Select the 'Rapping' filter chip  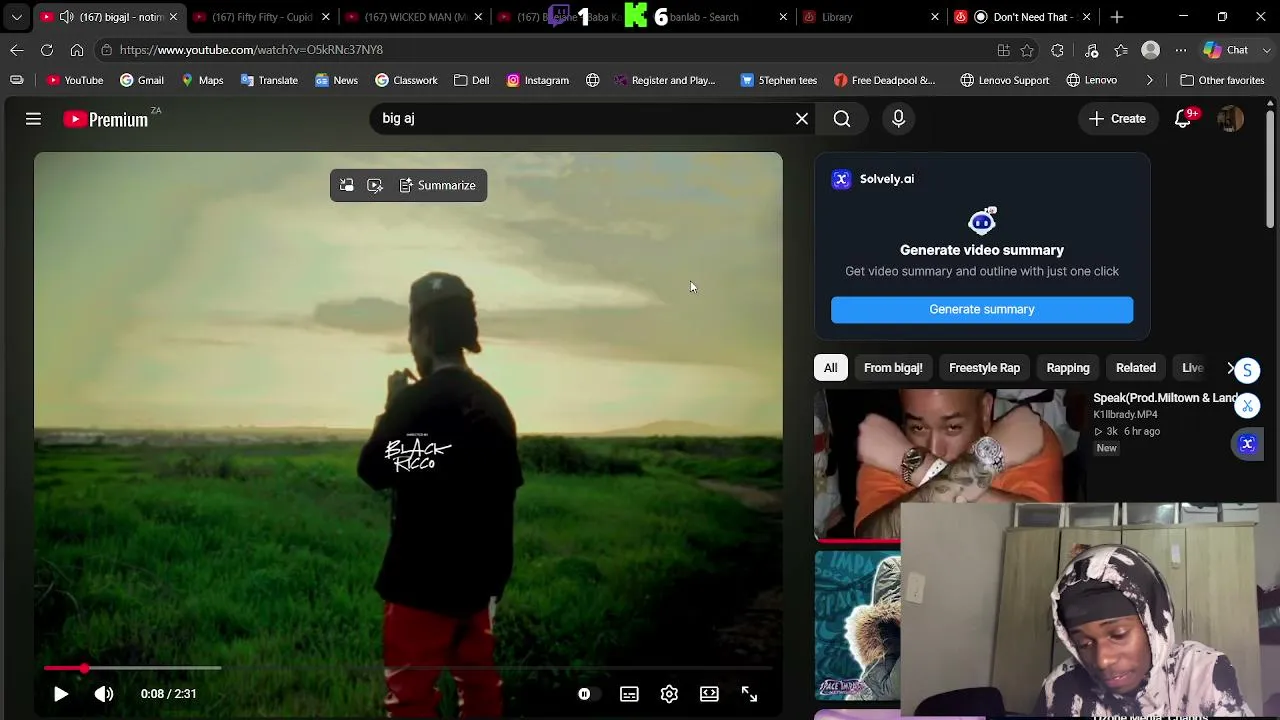click(1068, 368)
